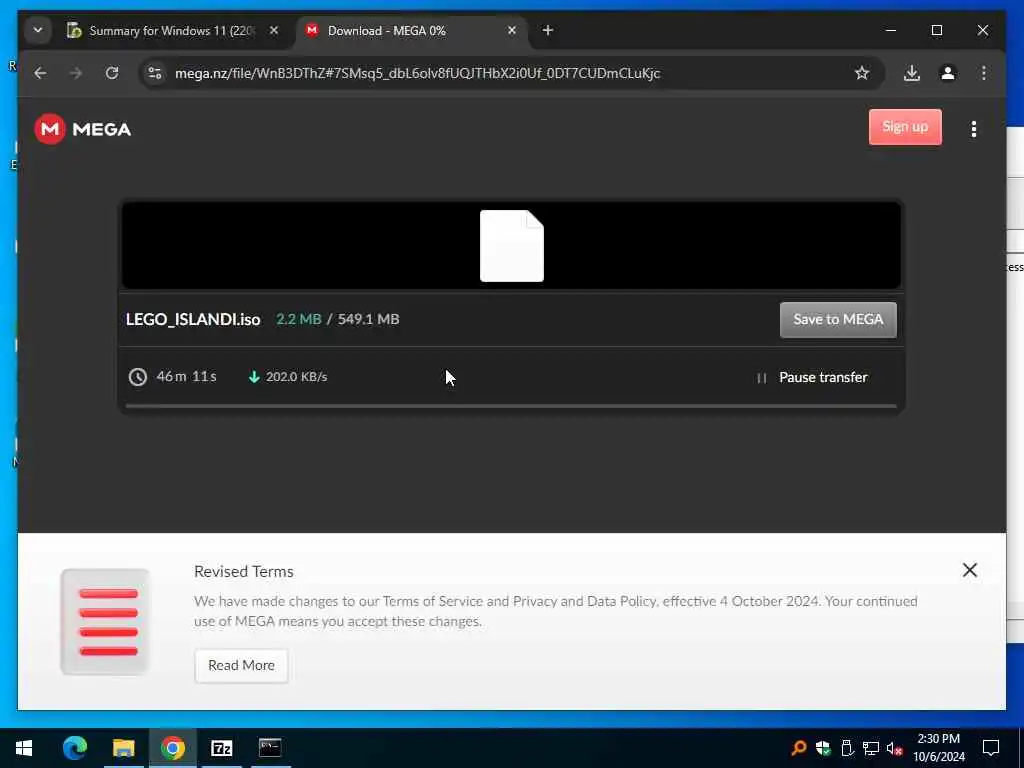Close the Summary for Windows 11 tab
The image size is (1024, 768).
point(274,31)
